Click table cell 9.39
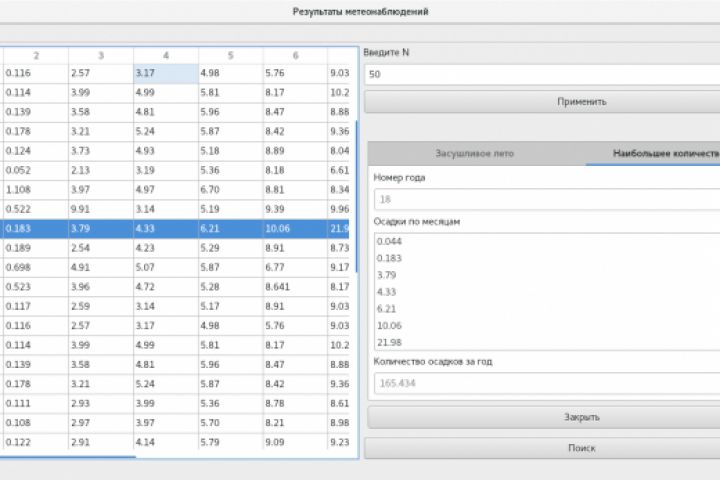This screenshot has width=720, height=480. (x=295, y=209)
